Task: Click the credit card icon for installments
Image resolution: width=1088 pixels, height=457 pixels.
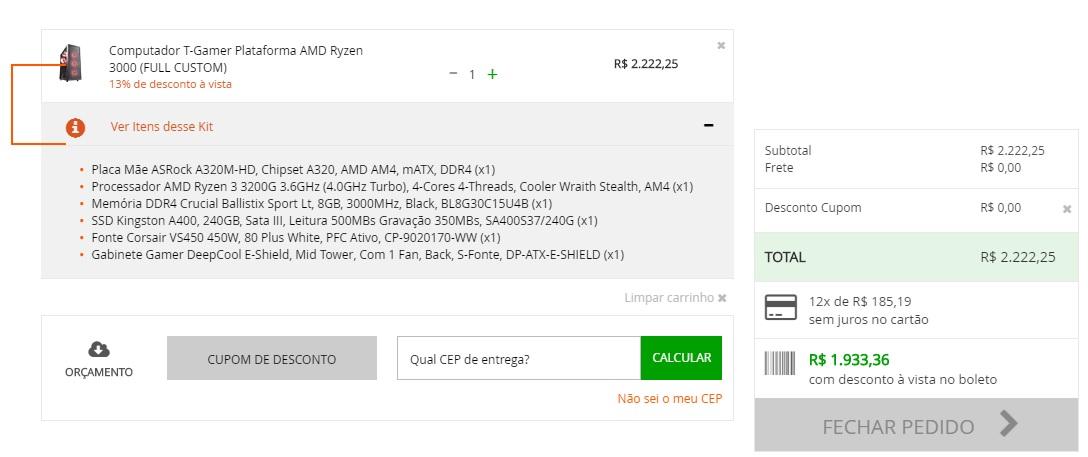Action: [x=781, y=307]
